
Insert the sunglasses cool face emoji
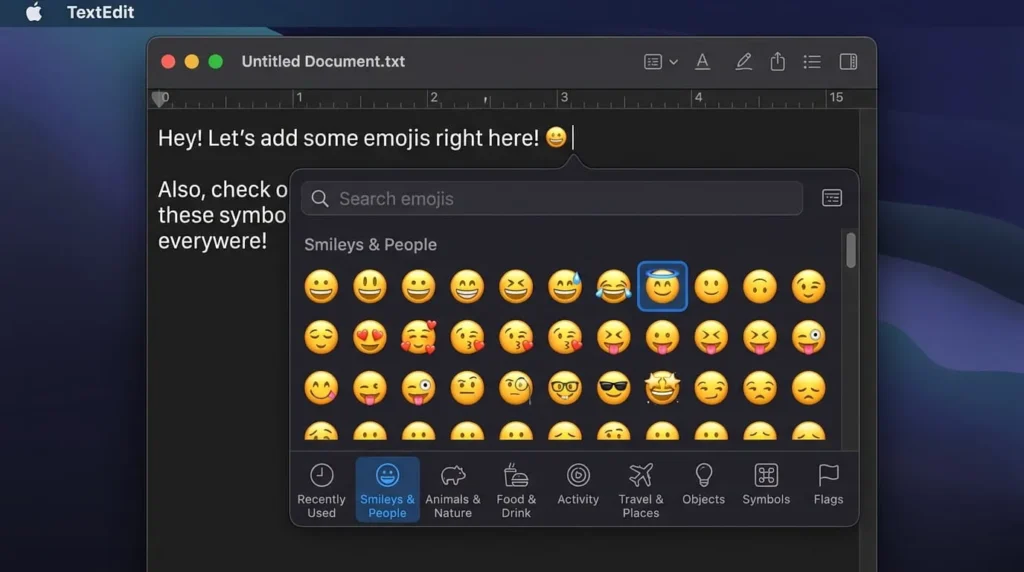[613, 388]
